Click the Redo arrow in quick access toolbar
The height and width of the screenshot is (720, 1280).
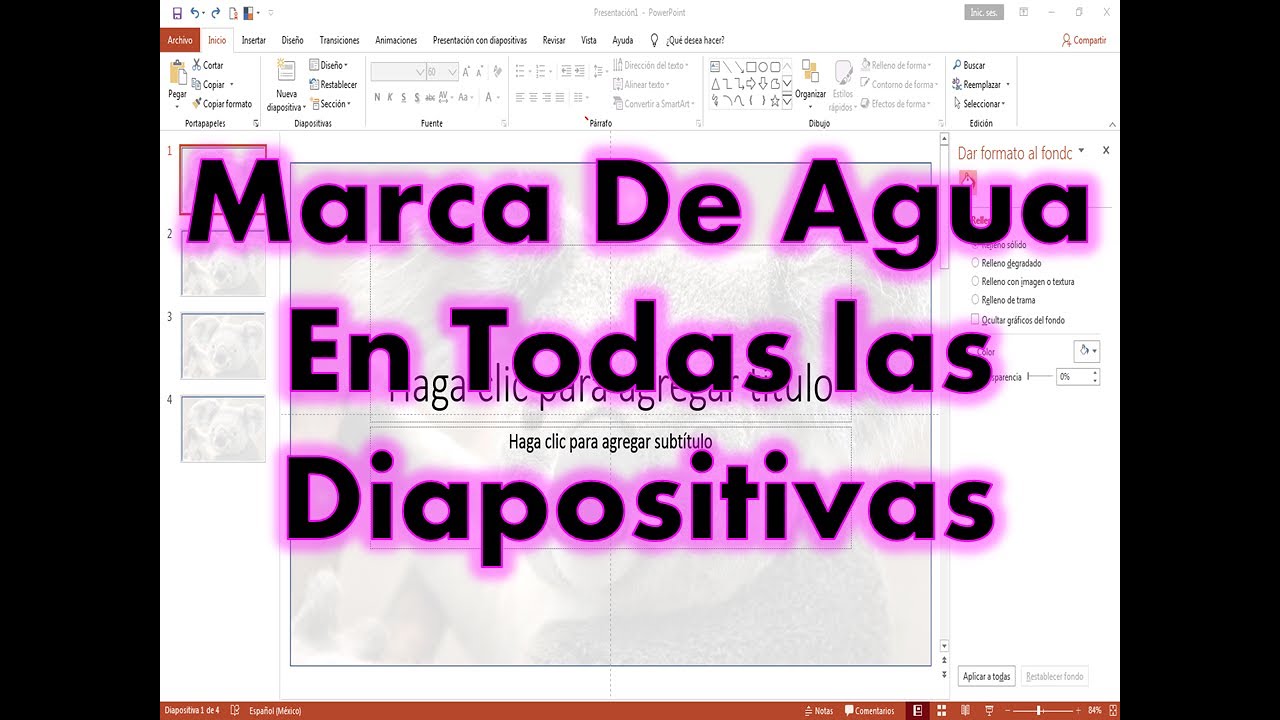pyautogui.click(x=215, y=13)
